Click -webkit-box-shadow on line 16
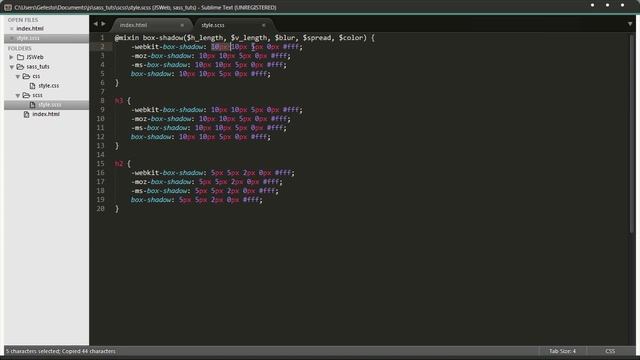Viewport: 640px width, 360px height. click(x=167, y=172)
